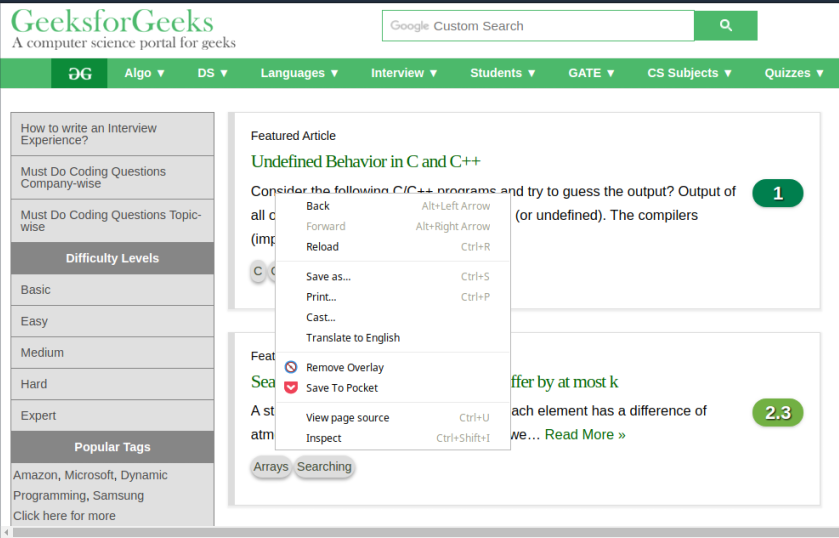
Task: Click the green search magnifier button
Action: point(726,25)
